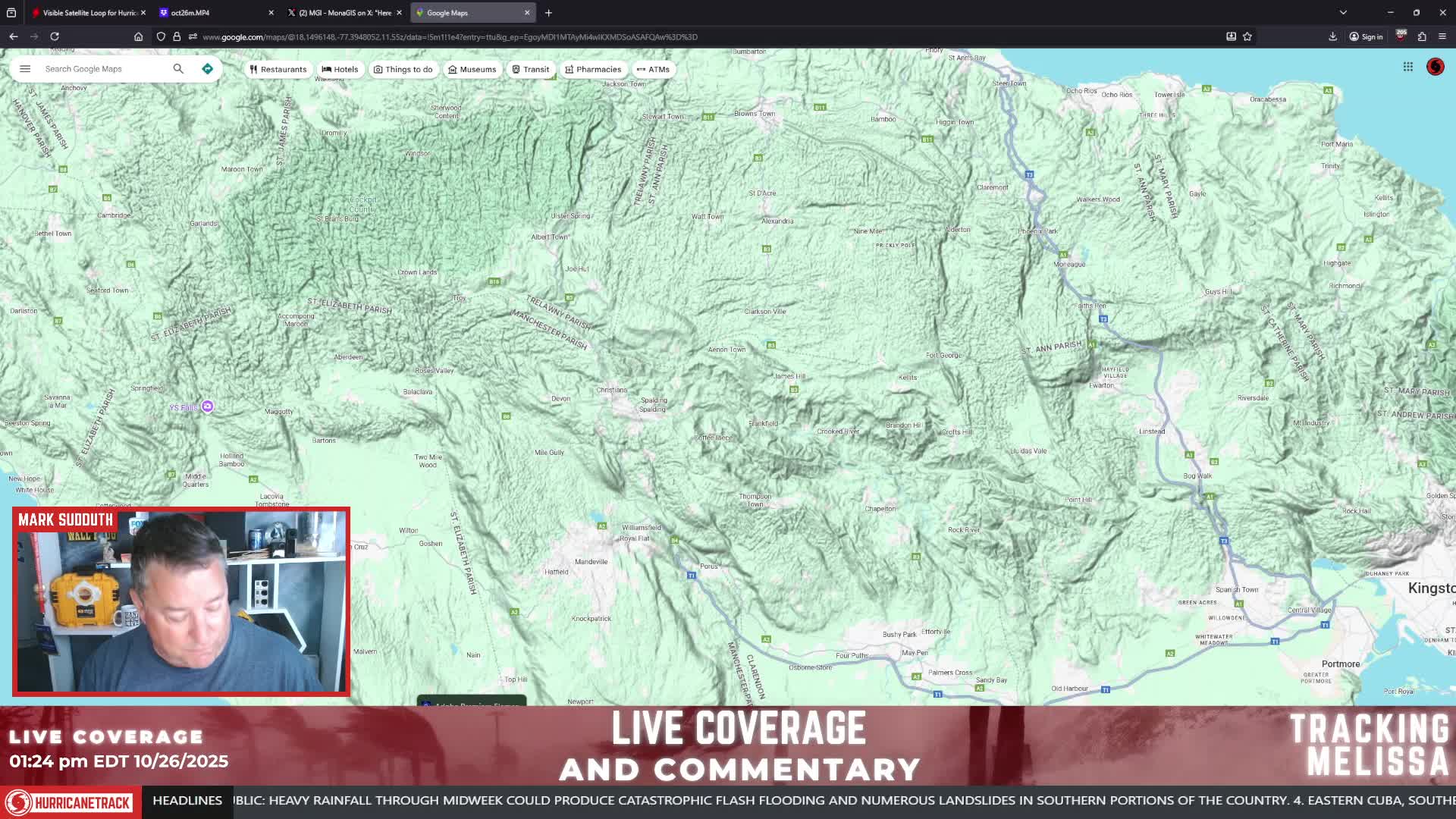Open directions with the blue arrow icon
This screenshot has height=819, width=1456.
[x=207, y=69]
